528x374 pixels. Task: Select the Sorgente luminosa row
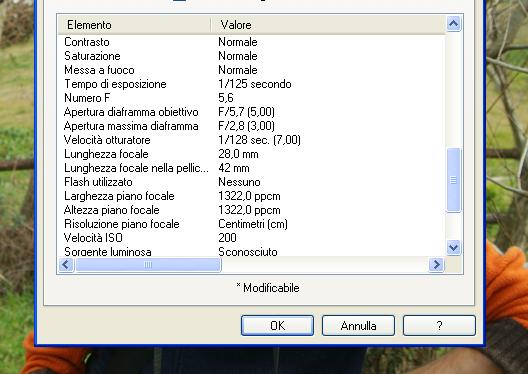pos(252,251)
